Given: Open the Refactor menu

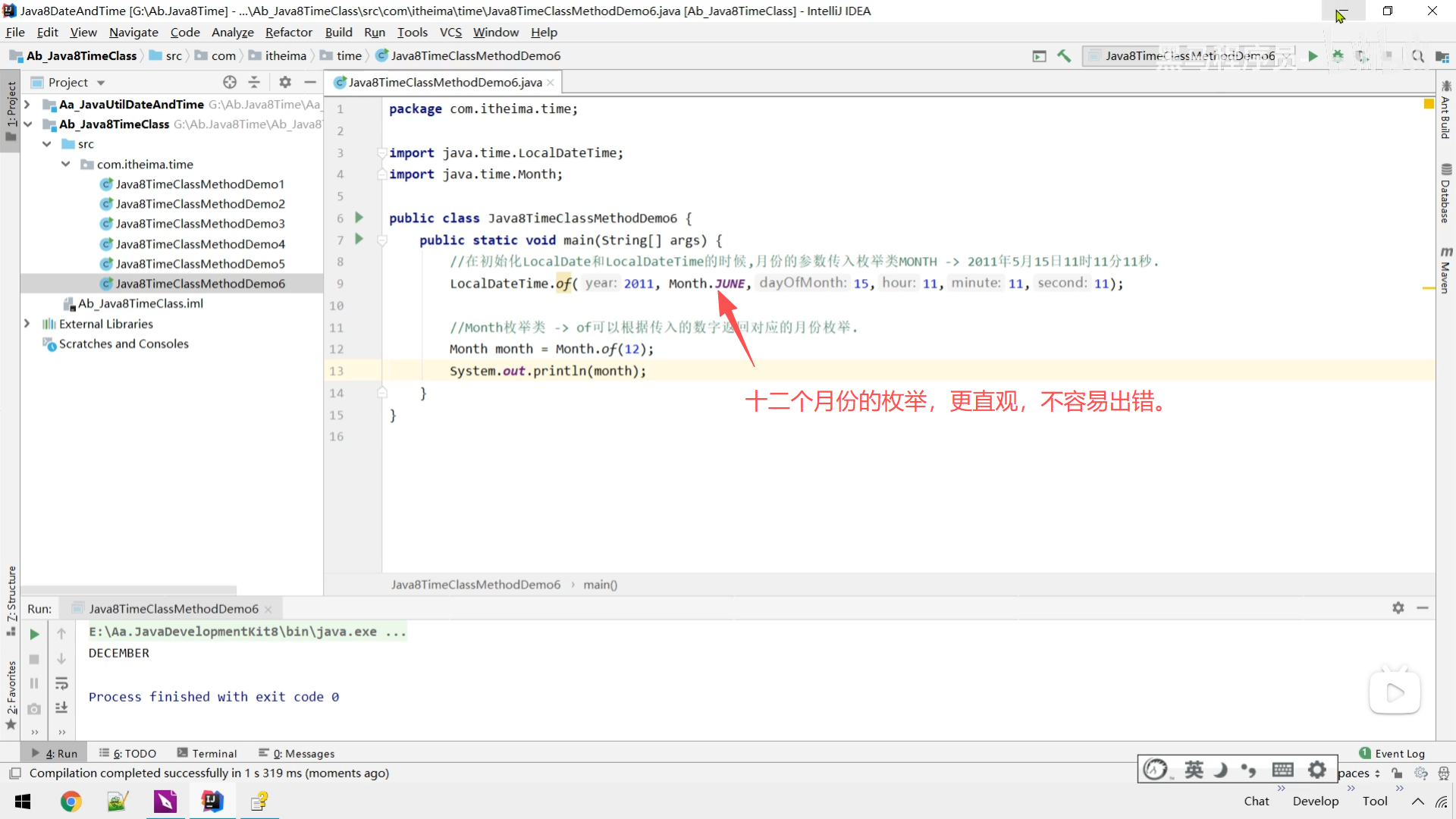Looking at the screenshot, I should tap(288, 32).
